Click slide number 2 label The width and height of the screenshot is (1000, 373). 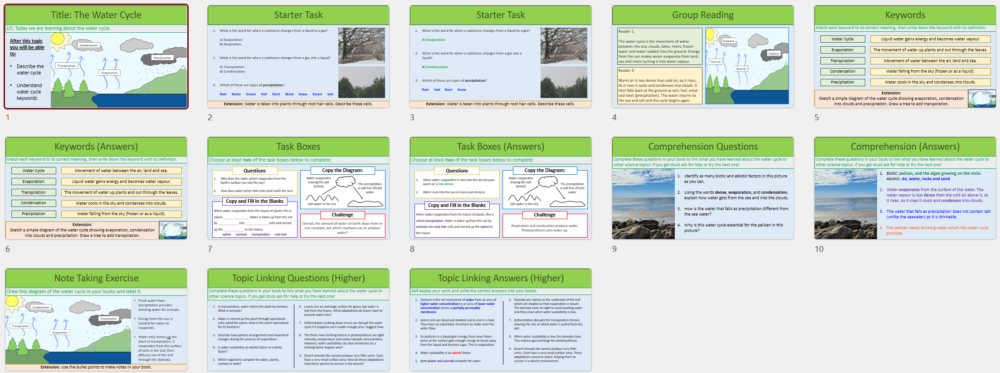pos(210,117)
